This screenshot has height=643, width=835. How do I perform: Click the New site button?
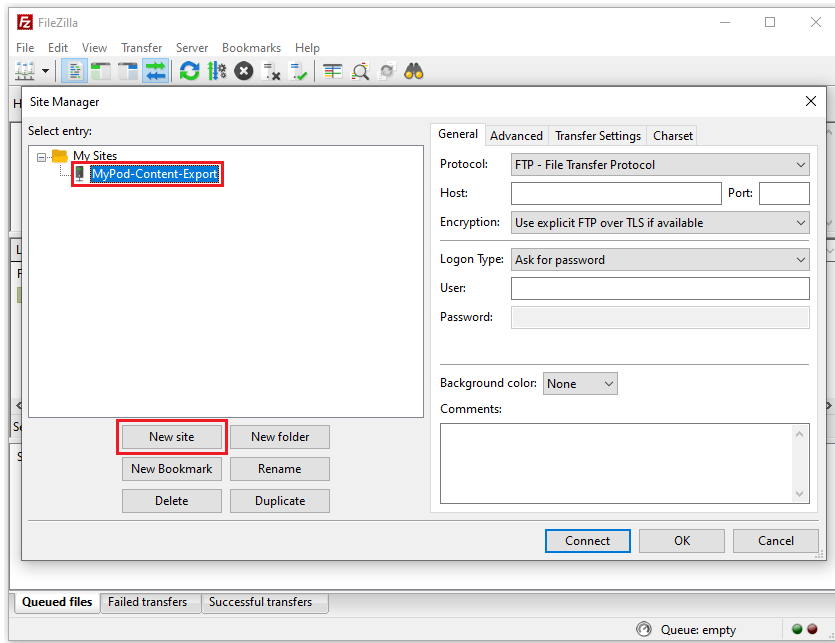coord(171,437)
